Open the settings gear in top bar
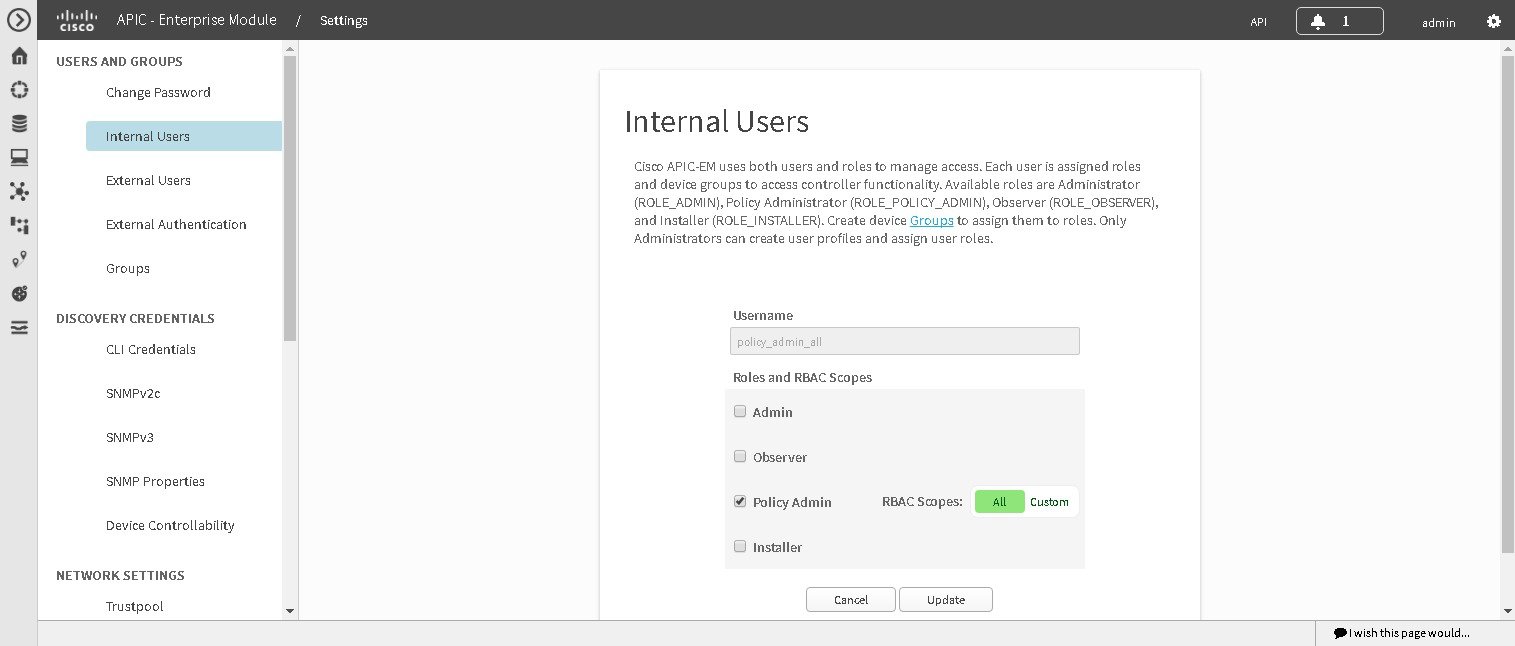1515x646 pixels. pyautogui.click(x=1494, y=20)
